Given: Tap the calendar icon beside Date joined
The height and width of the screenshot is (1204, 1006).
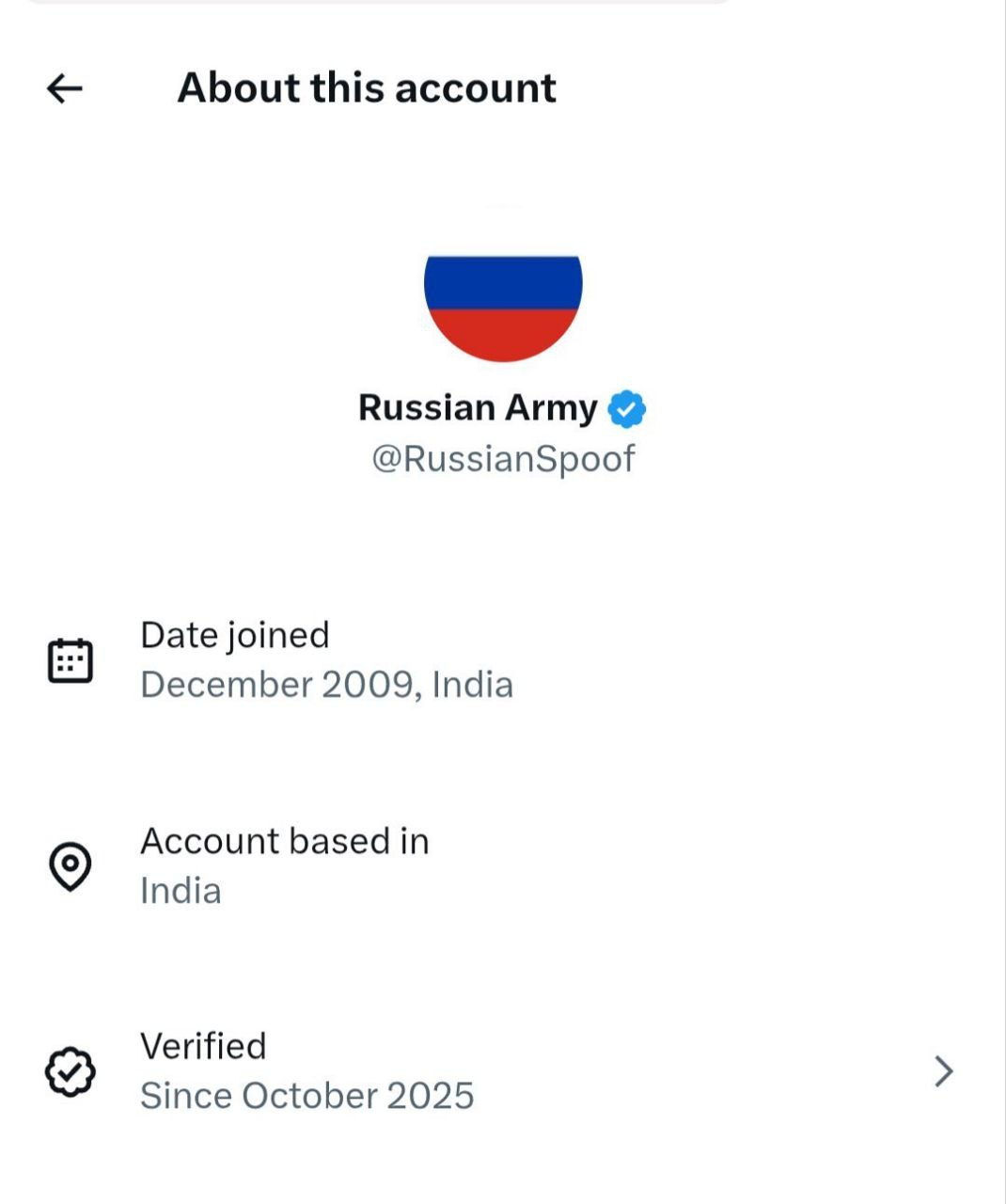Looking at the screenshot, I should point(71,660).
